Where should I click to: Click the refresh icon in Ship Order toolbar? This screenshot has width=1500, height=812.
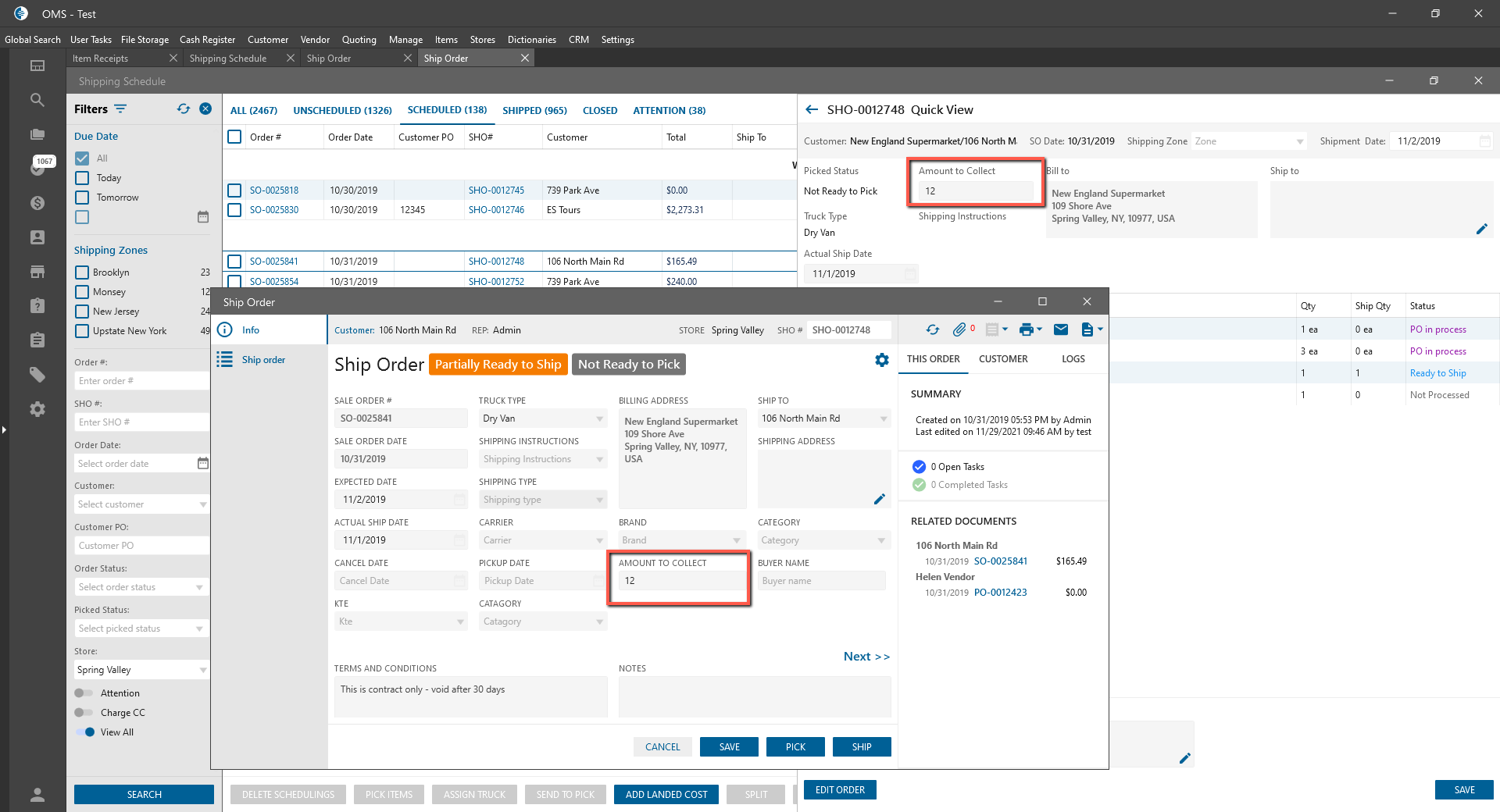pyautogui.click(x=933, y=329)
